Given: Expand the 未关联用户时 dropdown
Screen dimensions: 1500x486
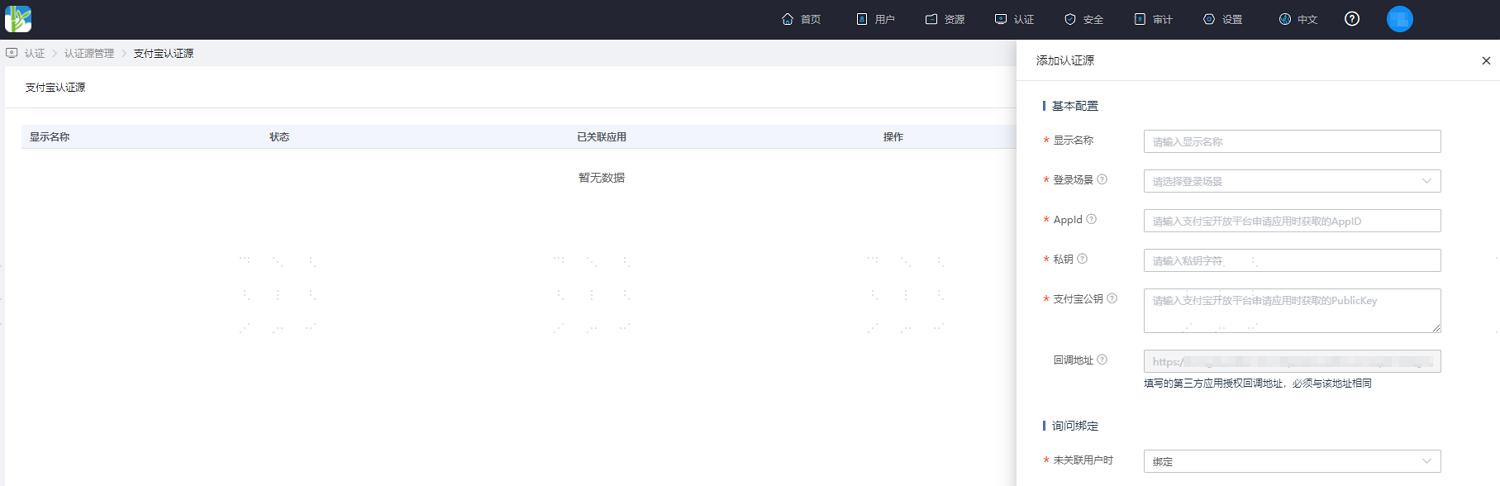Looking at the screenshot, I should pyautogui.click(x=1292, y=461).
